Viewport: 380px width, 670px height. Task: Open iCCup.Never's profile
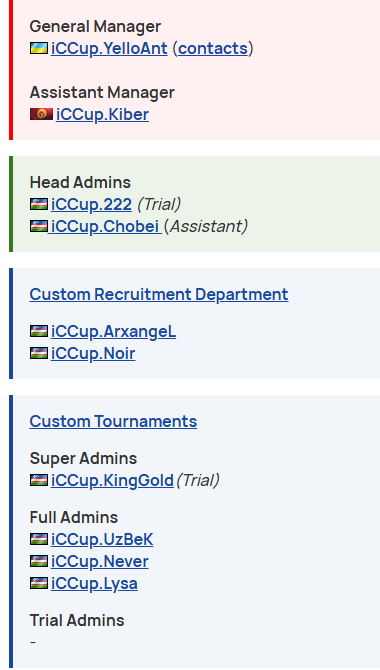pos(100,561)
